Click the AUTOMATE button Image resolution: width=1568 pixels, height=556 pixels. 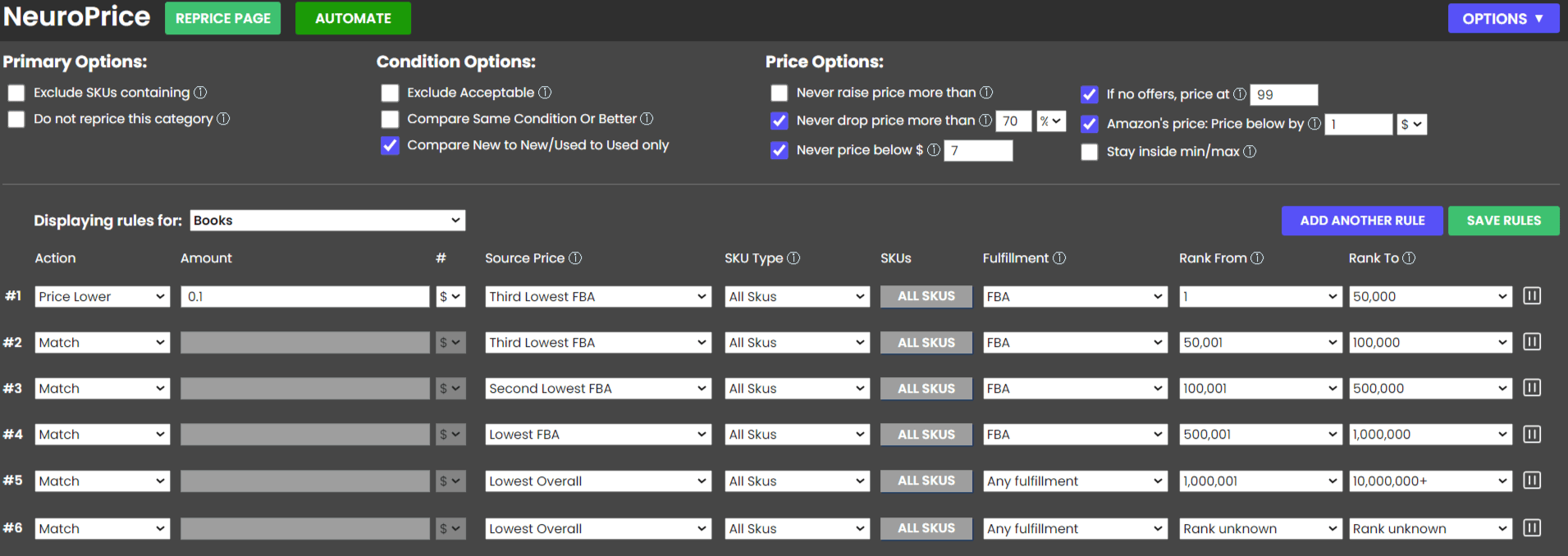coord(353,18)
